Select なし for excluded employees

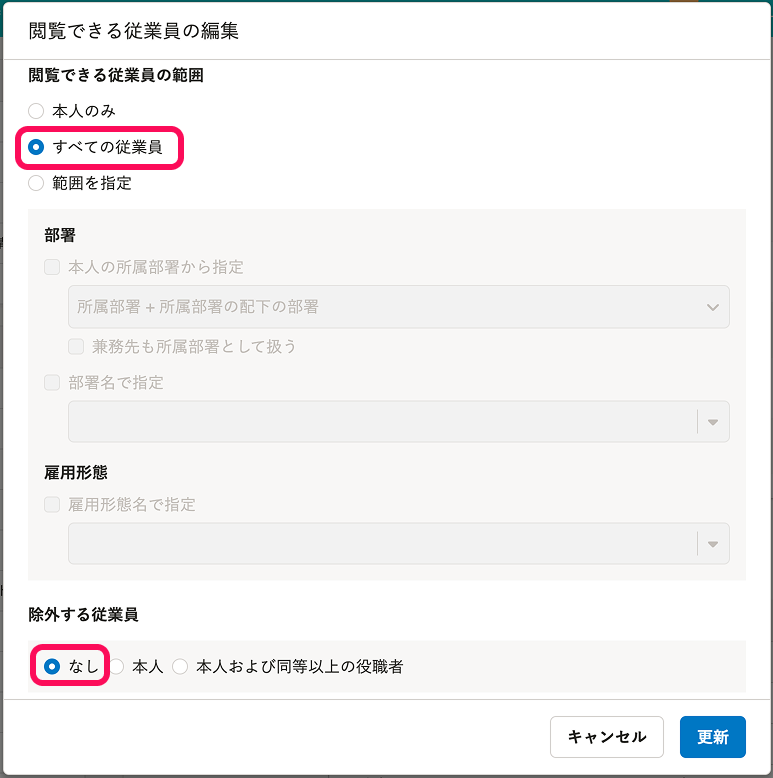tap(52, 666)
